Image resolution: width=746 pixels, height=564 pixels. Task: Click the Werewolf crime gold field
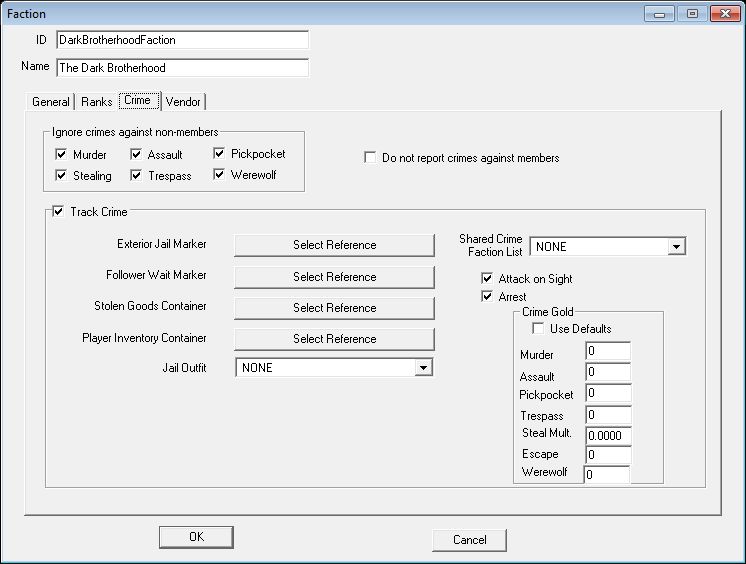607,475
